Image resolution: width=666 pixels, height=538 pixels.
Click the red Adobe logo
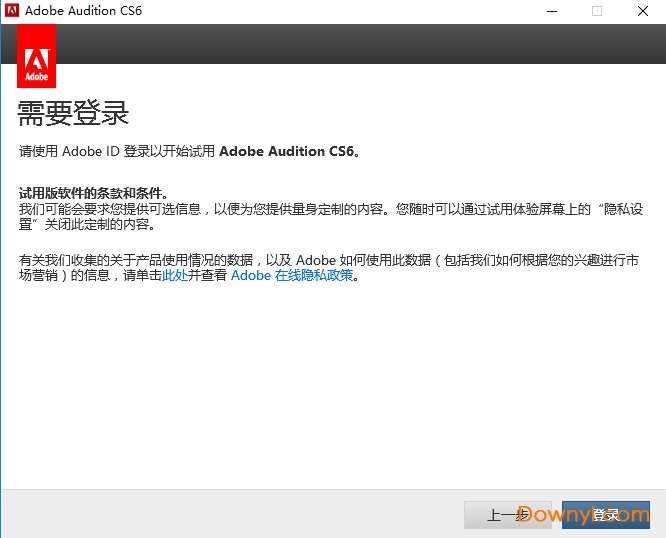(x=37, y=56)
